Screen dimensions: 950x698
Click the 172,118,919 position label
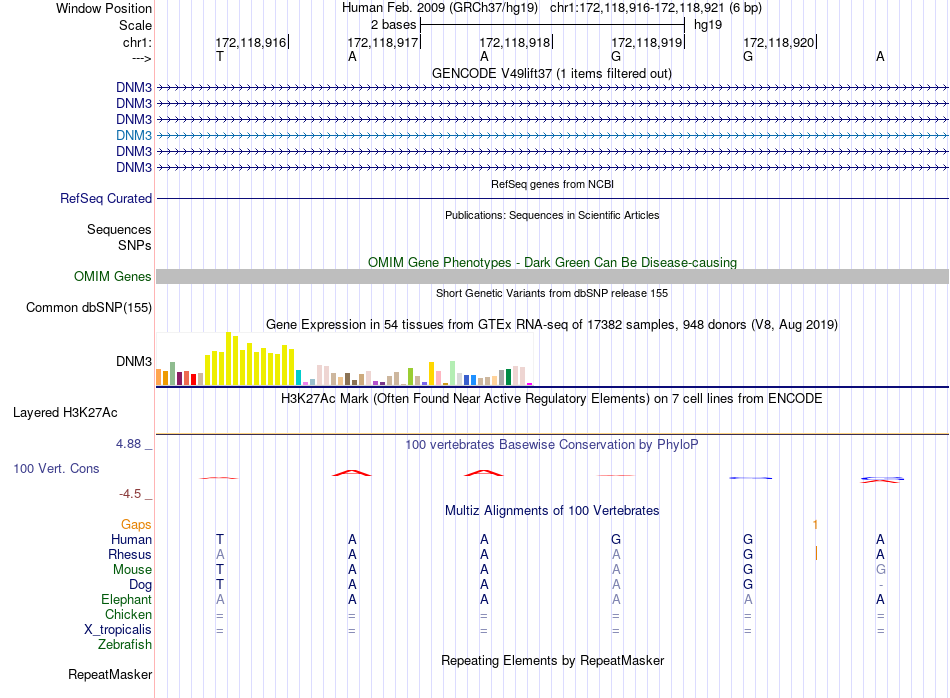[647, 42]
